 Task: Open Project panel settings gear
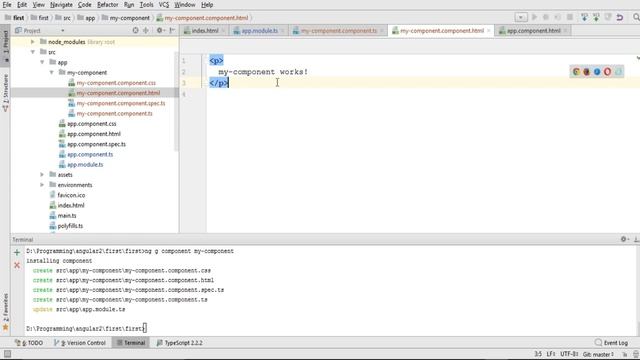(x=160, y=30)
